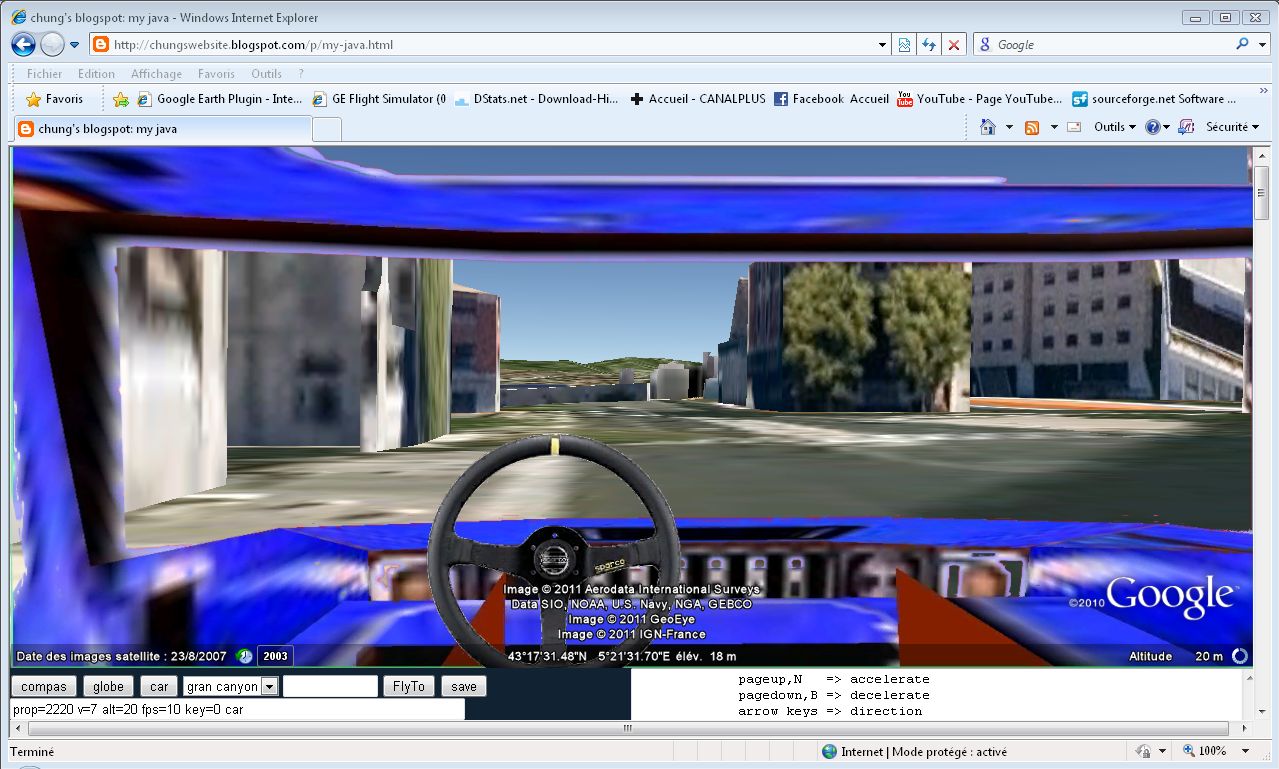
Task: Open the Sécurité dropdown
Action: 1233,127
